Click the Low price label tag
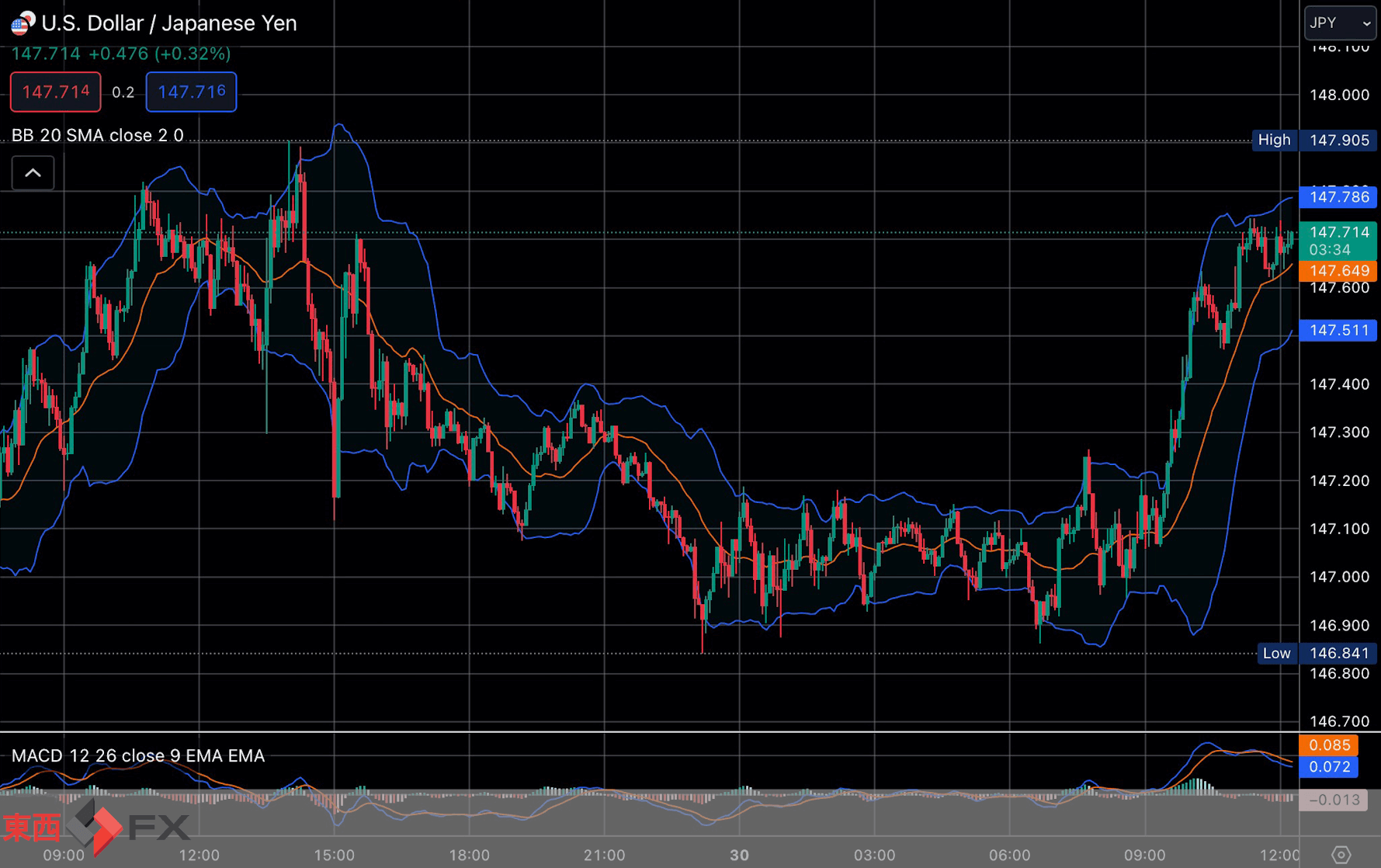 tap(1276, 654)
